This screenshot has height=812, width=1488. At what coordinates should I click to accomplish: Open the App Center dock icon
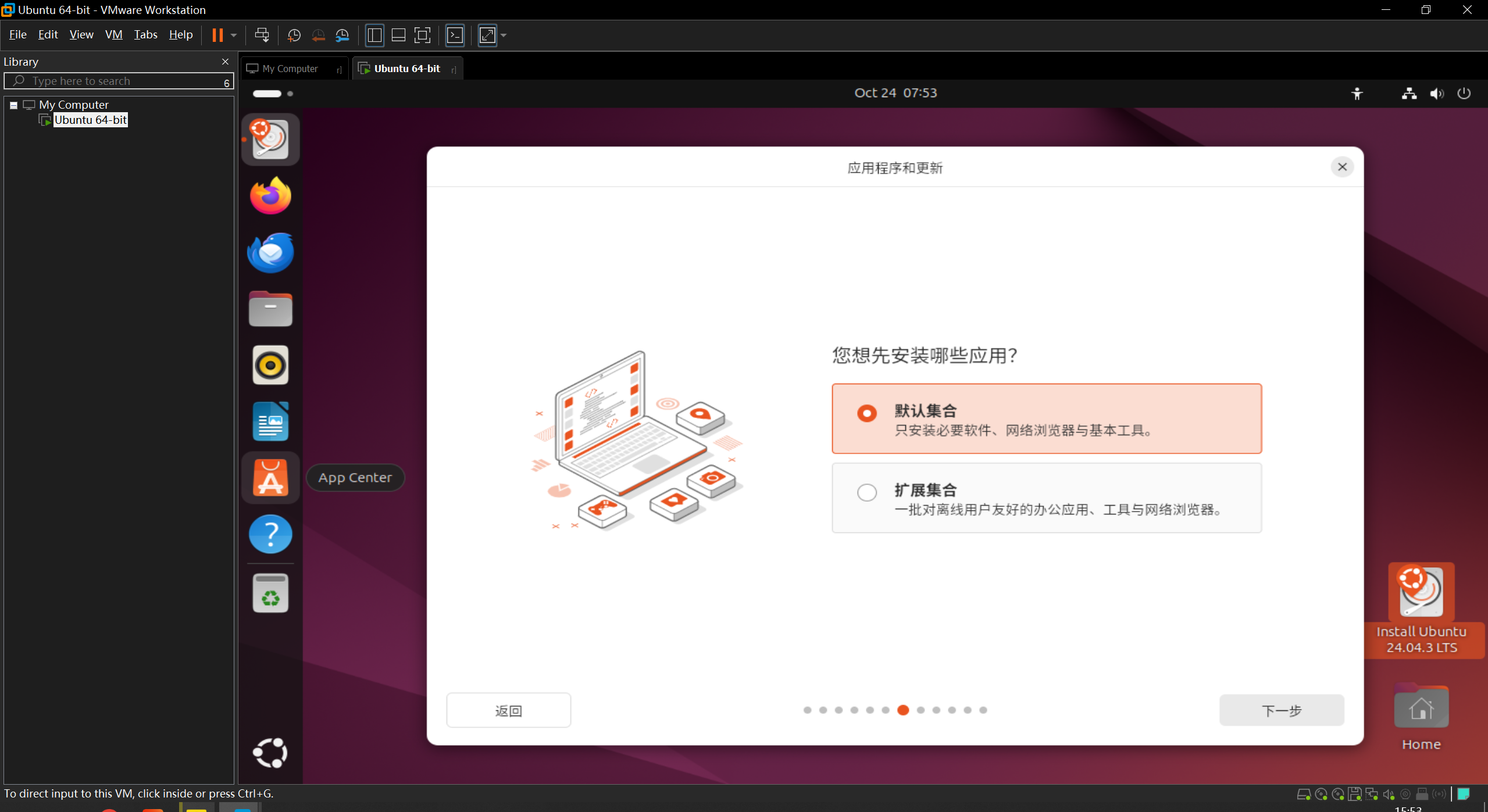pyautogui.click(x=270, y=478)
